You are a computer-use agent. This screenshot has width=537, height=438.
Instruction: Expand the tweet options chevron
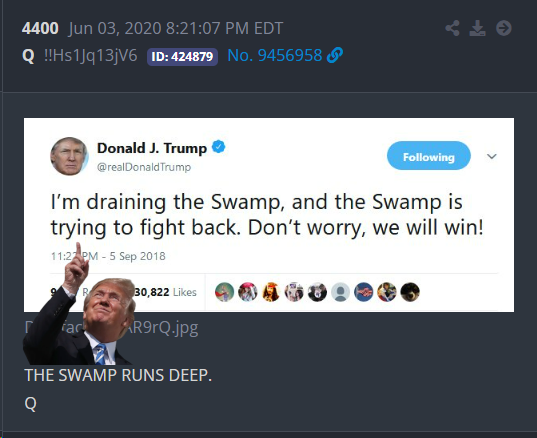(x=492, y=157)
